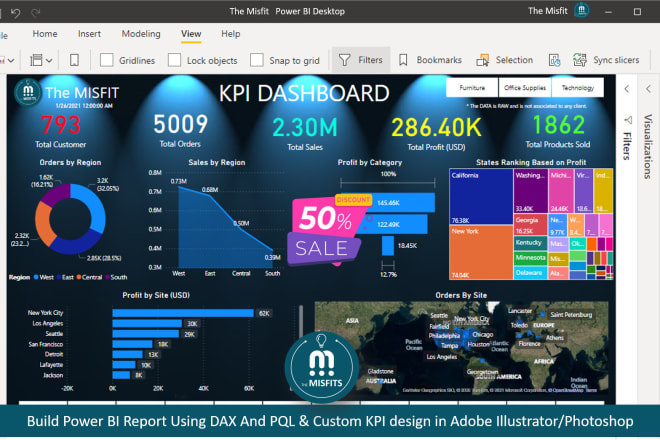The height and width of the screenshot is (440, 660).
Task: Select the California treemap tile
Action: 481,197
